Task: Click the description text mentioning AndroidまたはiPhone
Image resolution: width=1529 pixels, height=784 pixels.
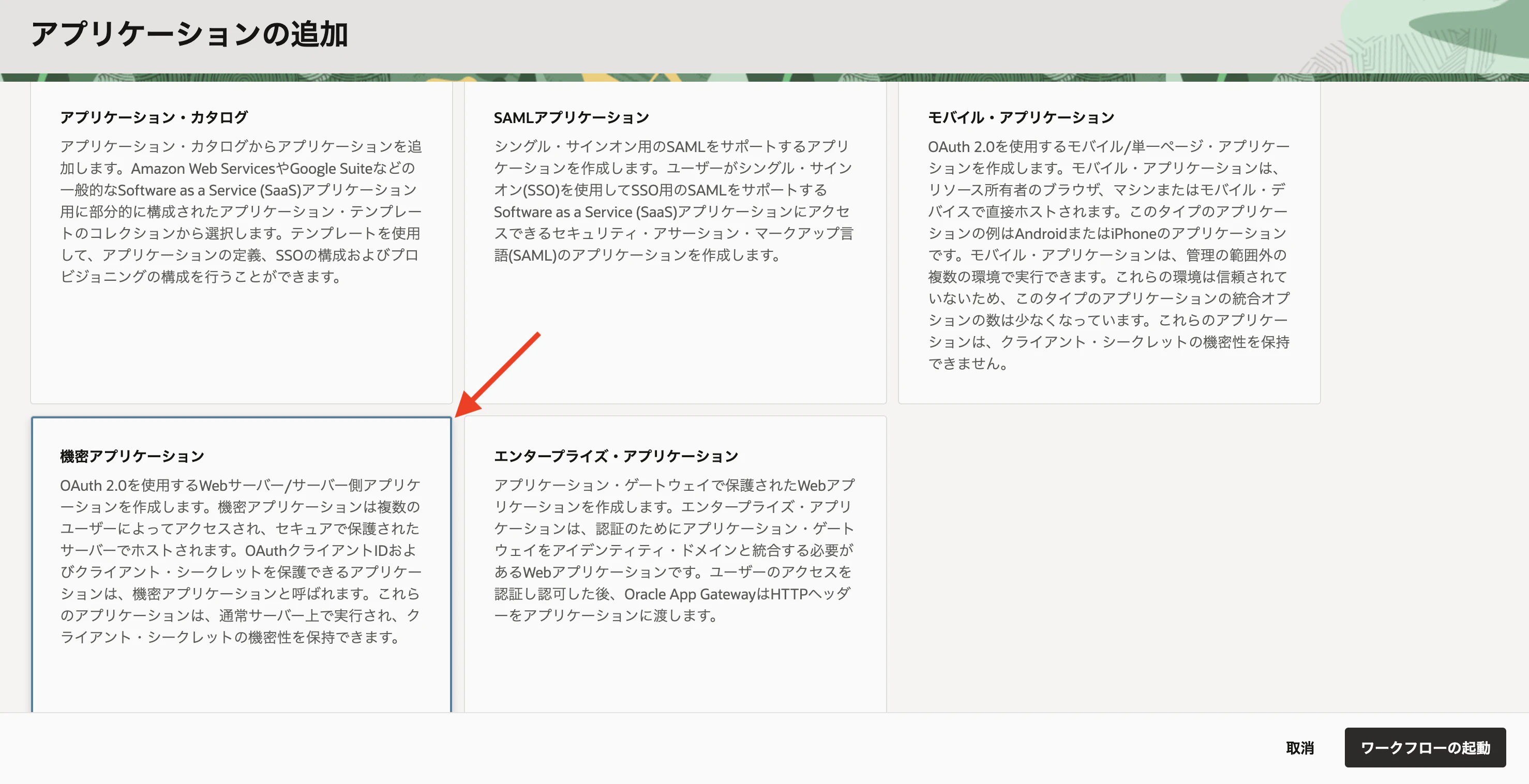Action: [x=1109, y=254]
